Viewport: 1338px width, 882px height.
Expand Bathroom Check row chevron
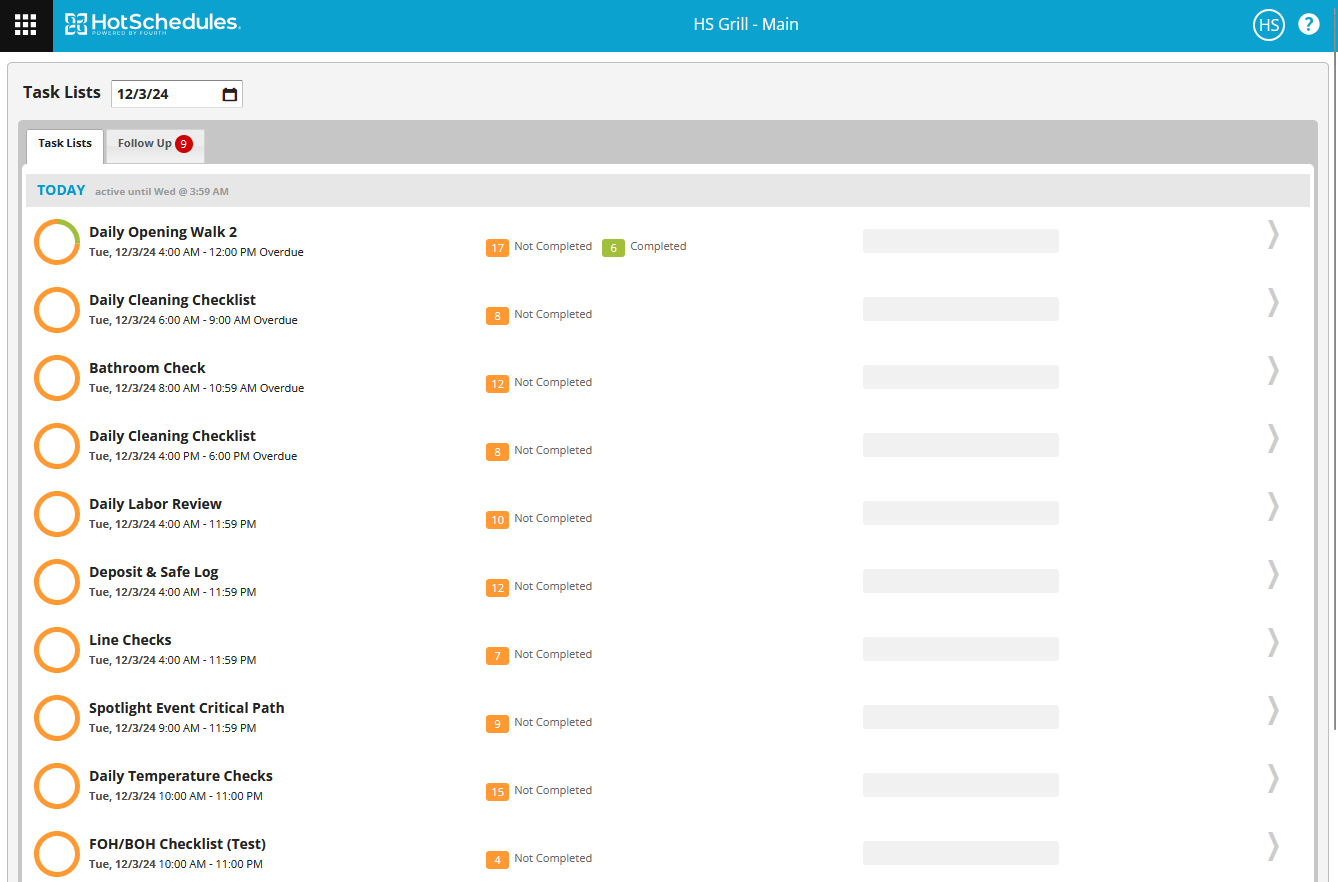[1273, 370]
